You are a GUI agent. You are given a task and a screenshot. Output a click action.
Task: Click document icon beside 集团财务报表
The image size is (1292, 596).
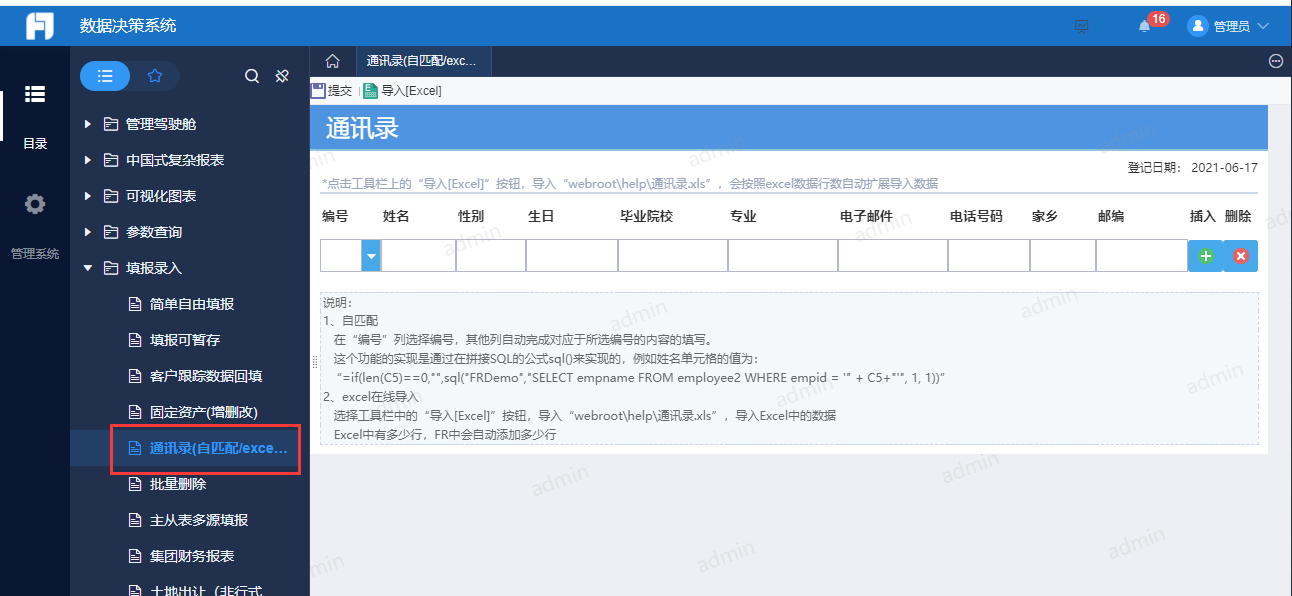click(x=135, y=556)
